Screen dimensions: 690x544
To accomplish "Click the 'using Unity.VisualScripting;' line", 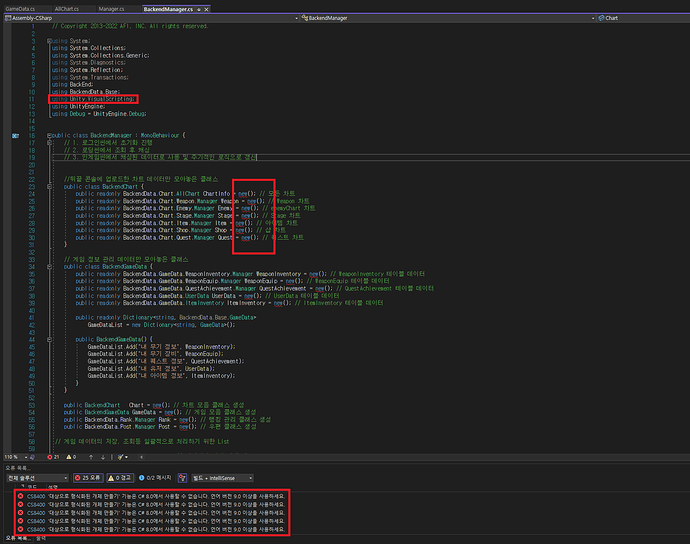I will pos(93,99).
